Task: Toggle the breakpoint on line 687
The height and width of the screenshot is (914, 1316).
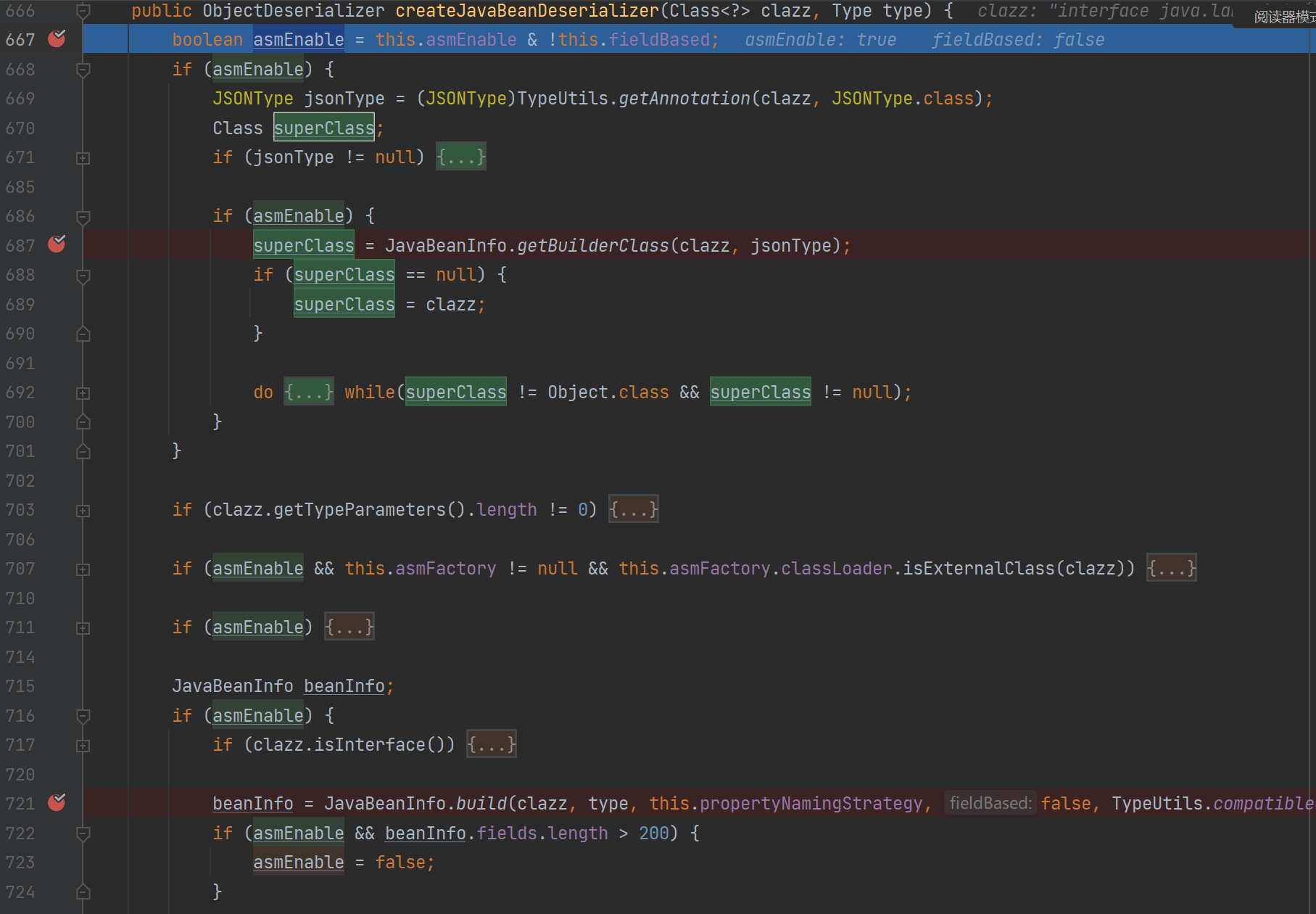Action: [x=57, y=244]
